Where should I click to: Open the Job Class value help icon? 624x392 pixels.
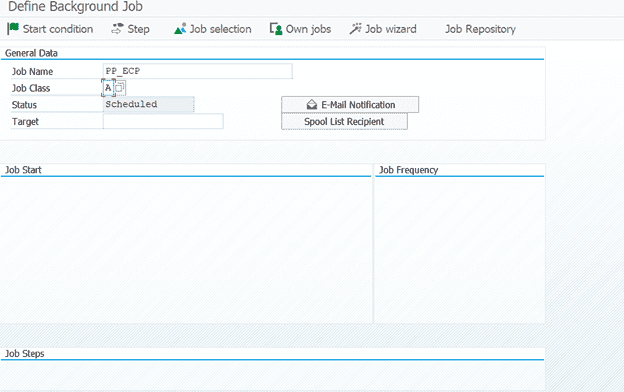click(120, 88)
